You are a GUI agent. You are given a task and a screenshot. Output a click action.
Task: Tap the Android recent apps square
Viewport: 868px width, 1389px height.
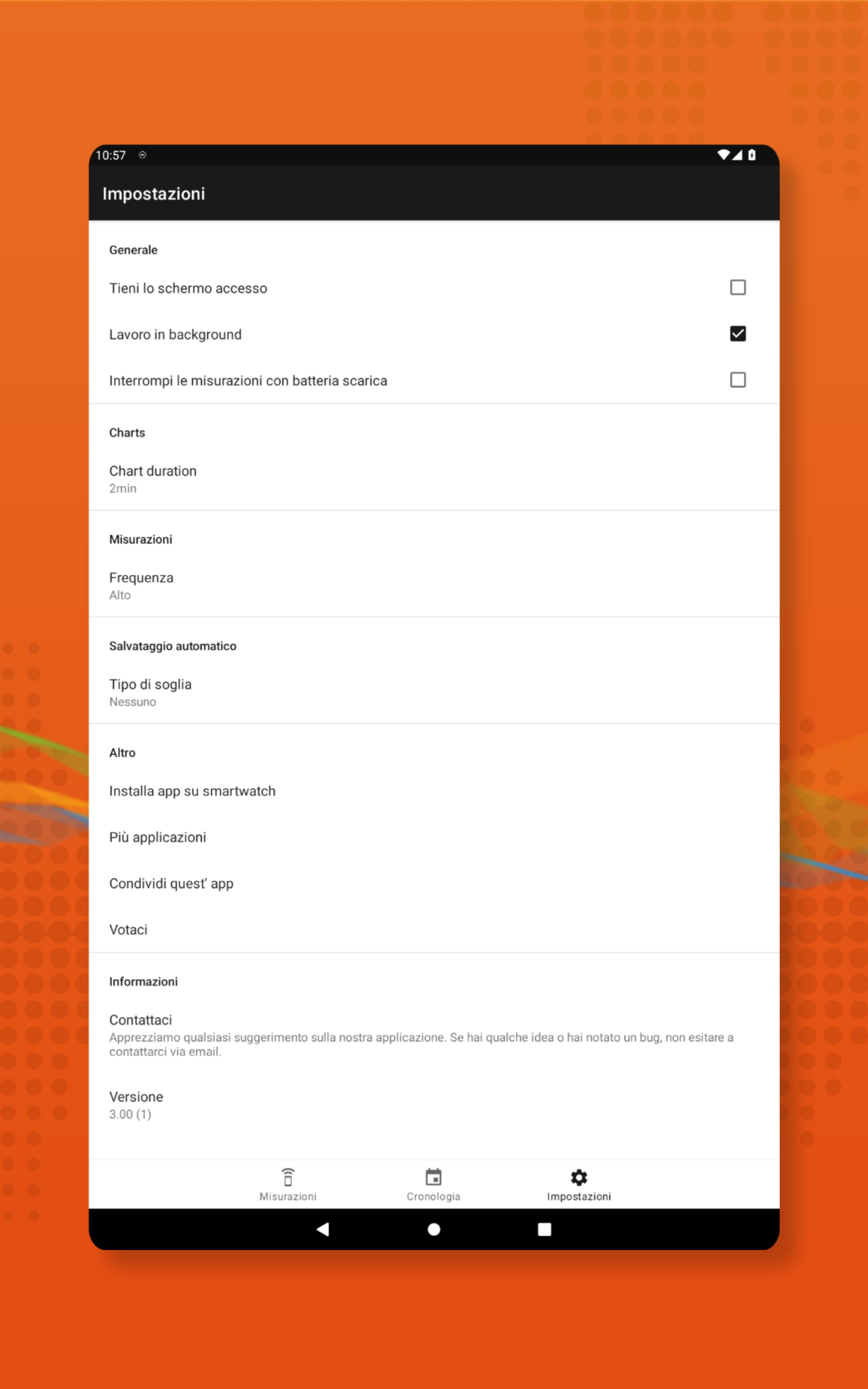tap(544, 1229)
